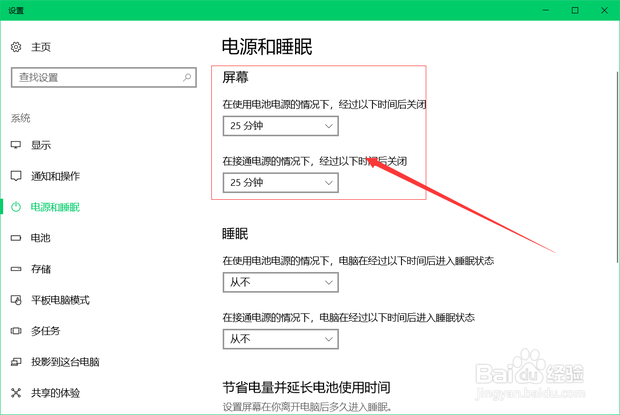The height and width of the screenshot is (415, 620).
Task: Open sleep dropdown for battery power
Action: [x=281, y=282]
